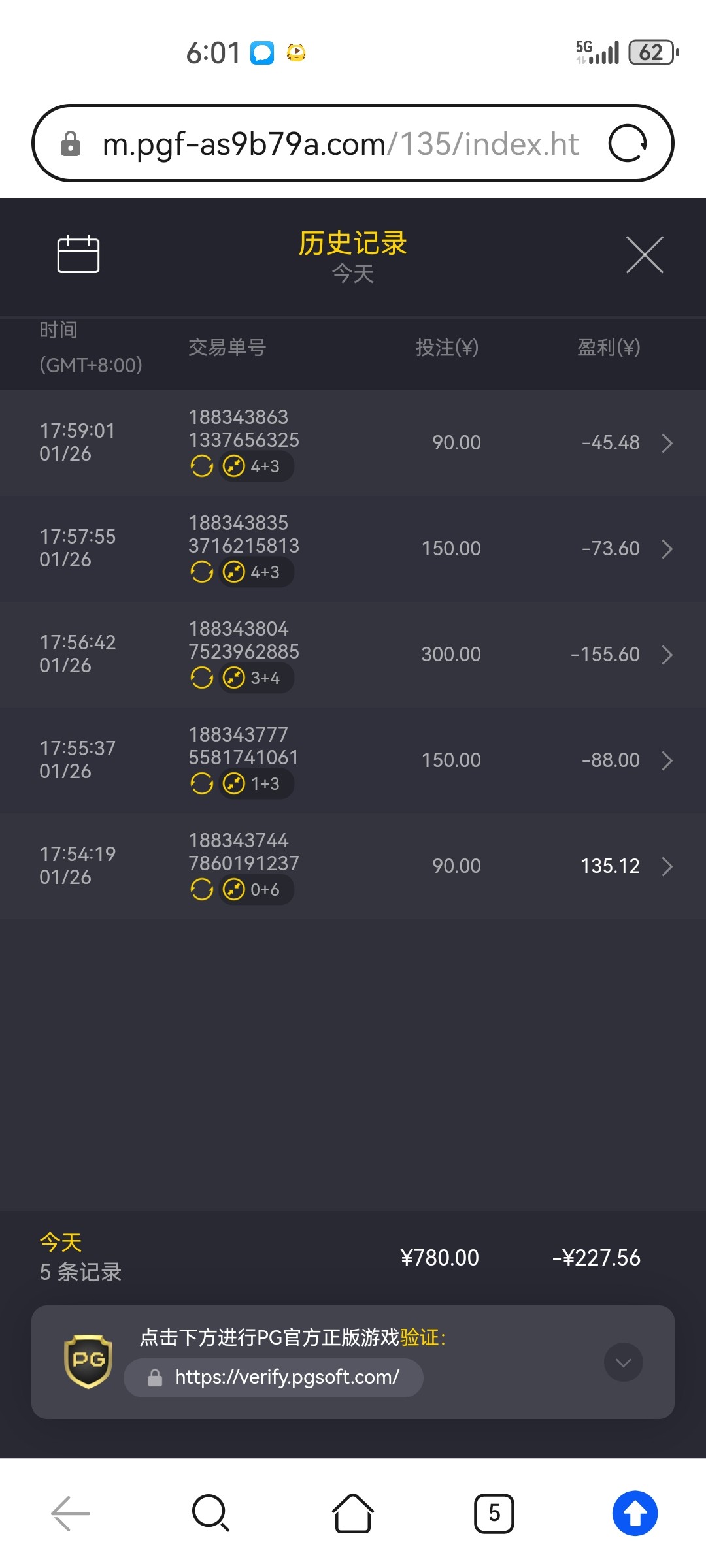Go back with the browser arrow
This screenshot has width=706, height=1568.
pos(71,1513)
